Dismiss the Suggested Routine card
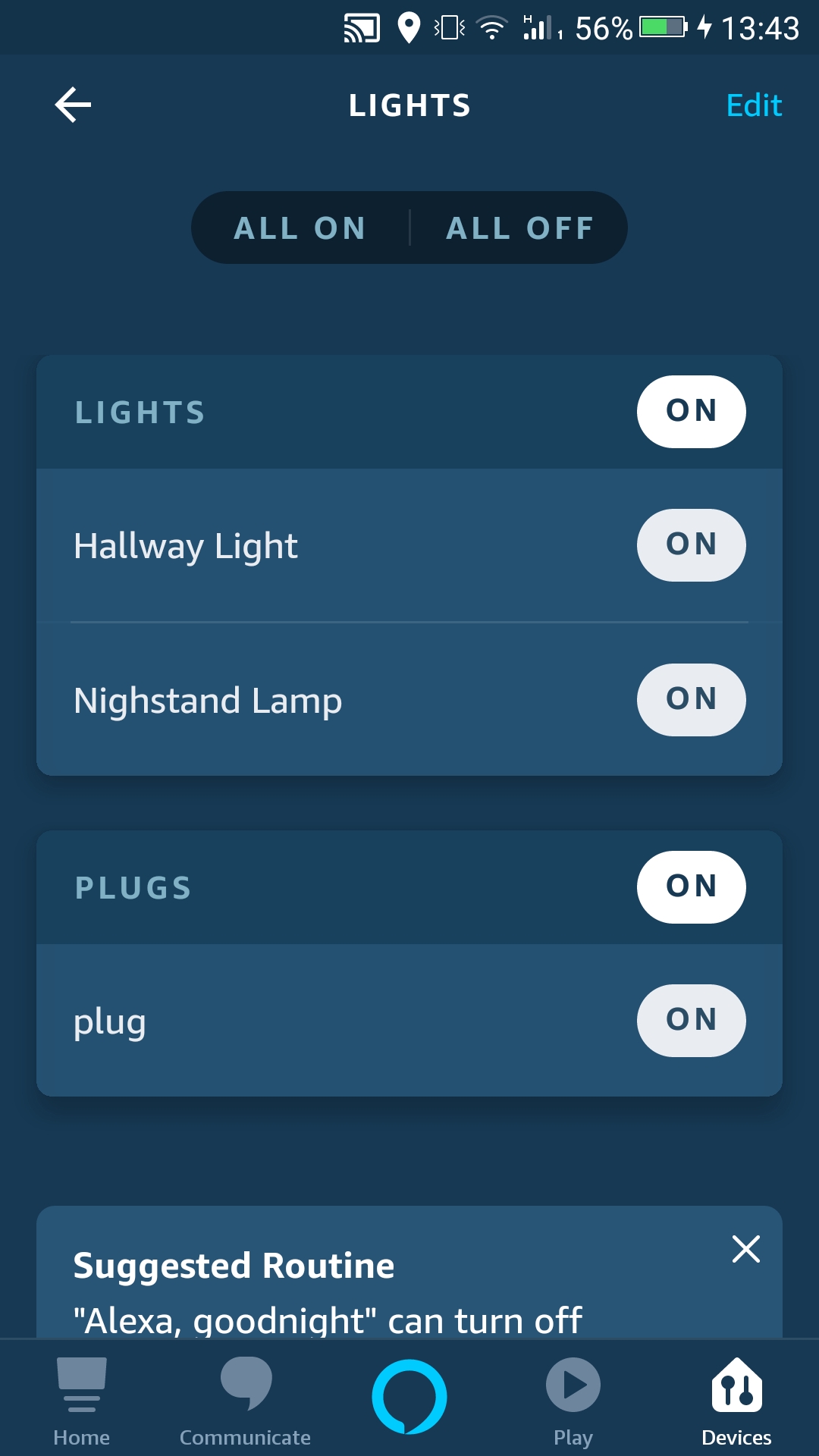819x1456 pixels. (x=746, y=1248)
